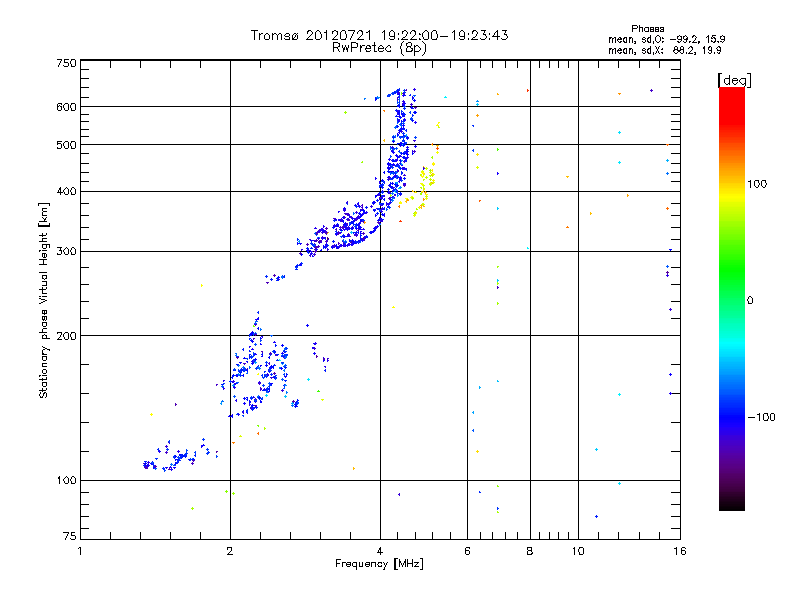Screen dimensions: 800x600
Task: Click the '400' y-axis tick label
Action: pos(66,191)
